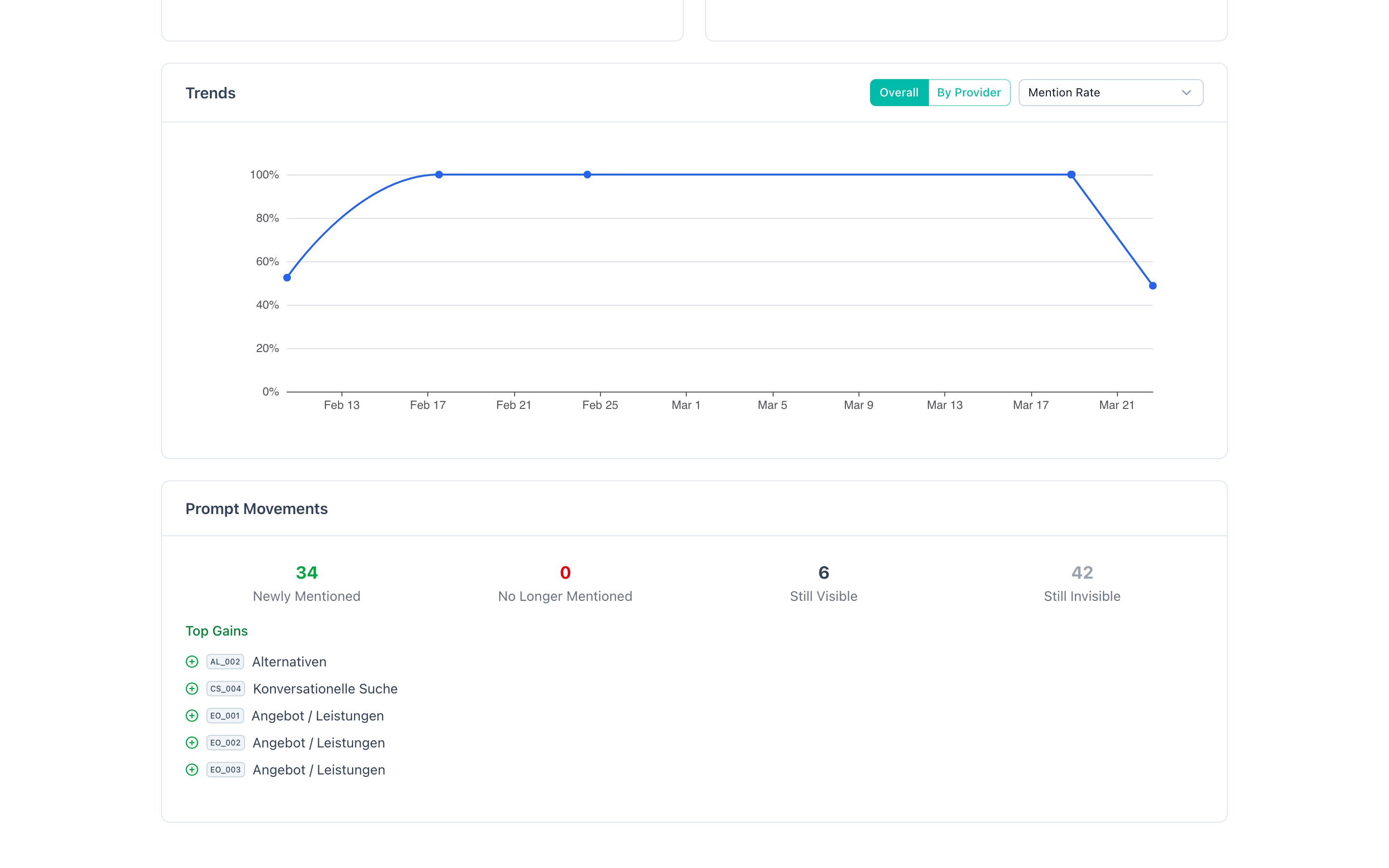Select the Trends section header
The height and width of the screenshot is (868, 1389).
point(210,93)
